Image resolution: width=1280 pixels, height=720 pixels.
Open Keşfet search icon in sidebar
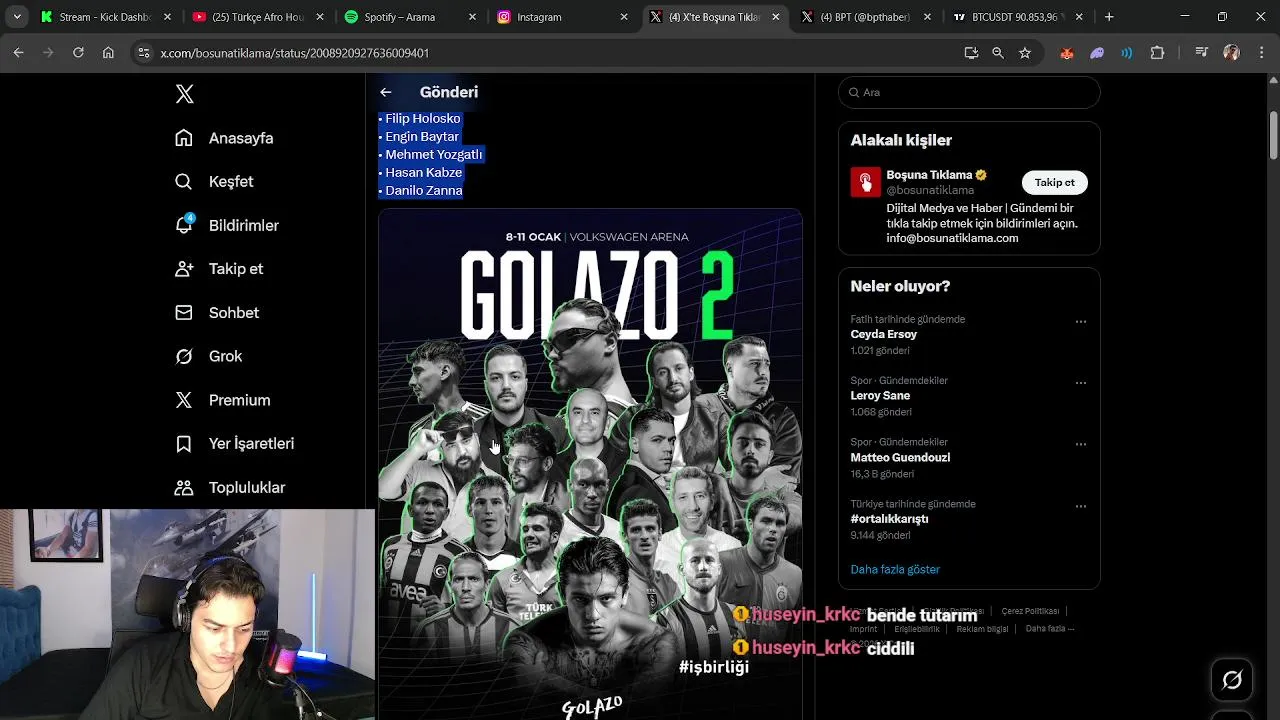184,181
